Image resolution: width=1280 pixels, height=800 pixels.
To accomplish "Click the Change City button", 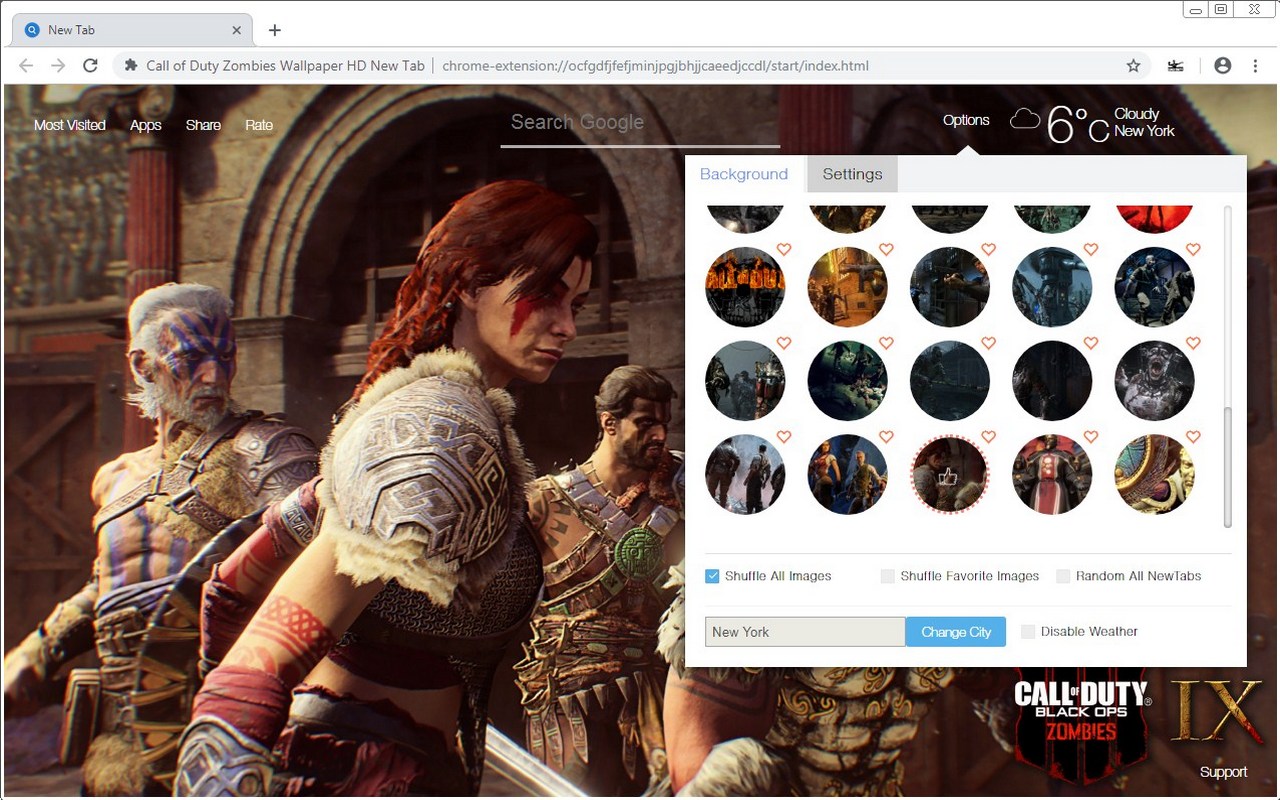I will [956, 632].
